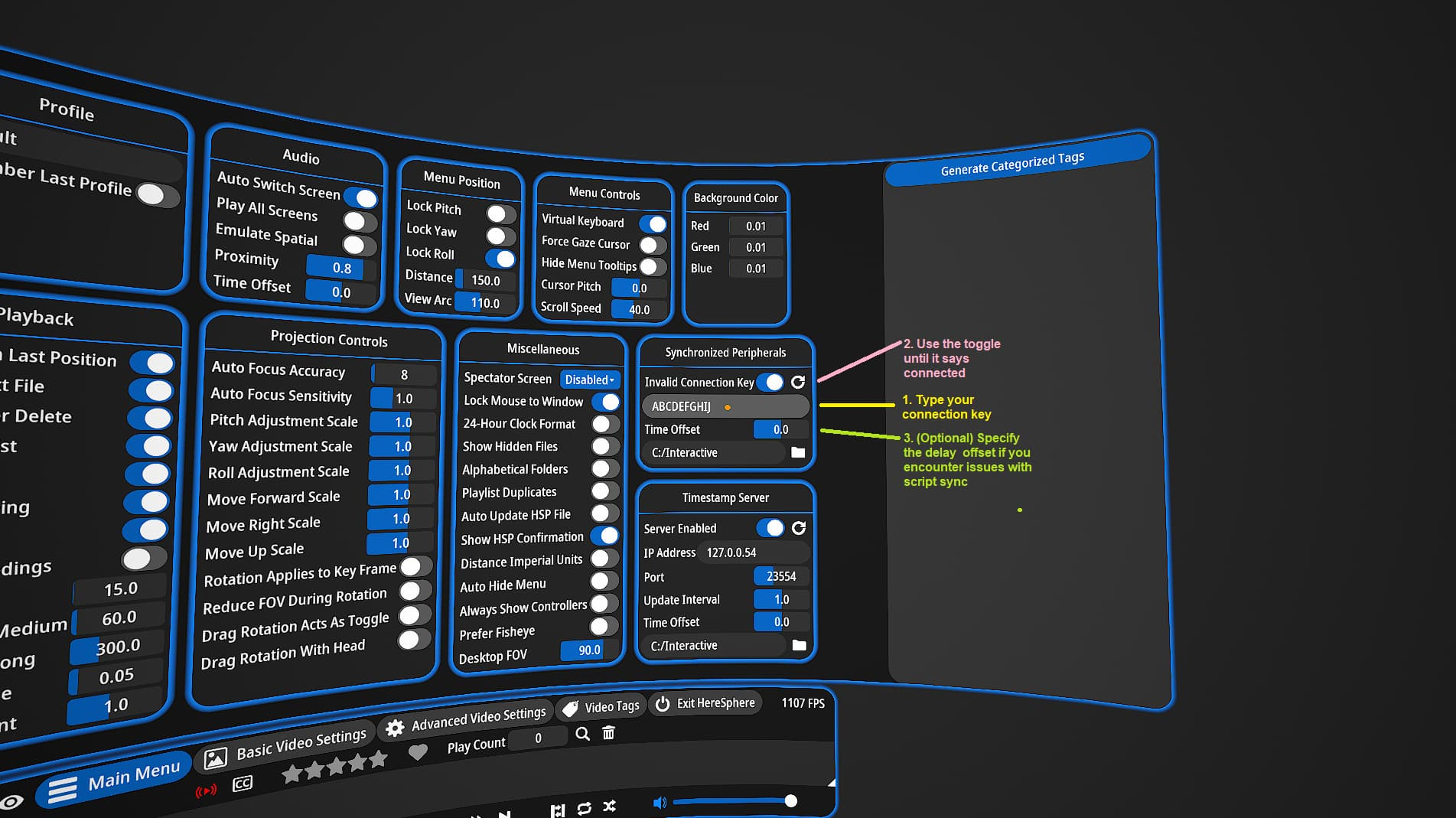Click Generate Categorized Tags button
This screenshot has width=1456, height=818.
pos(1017,161)
